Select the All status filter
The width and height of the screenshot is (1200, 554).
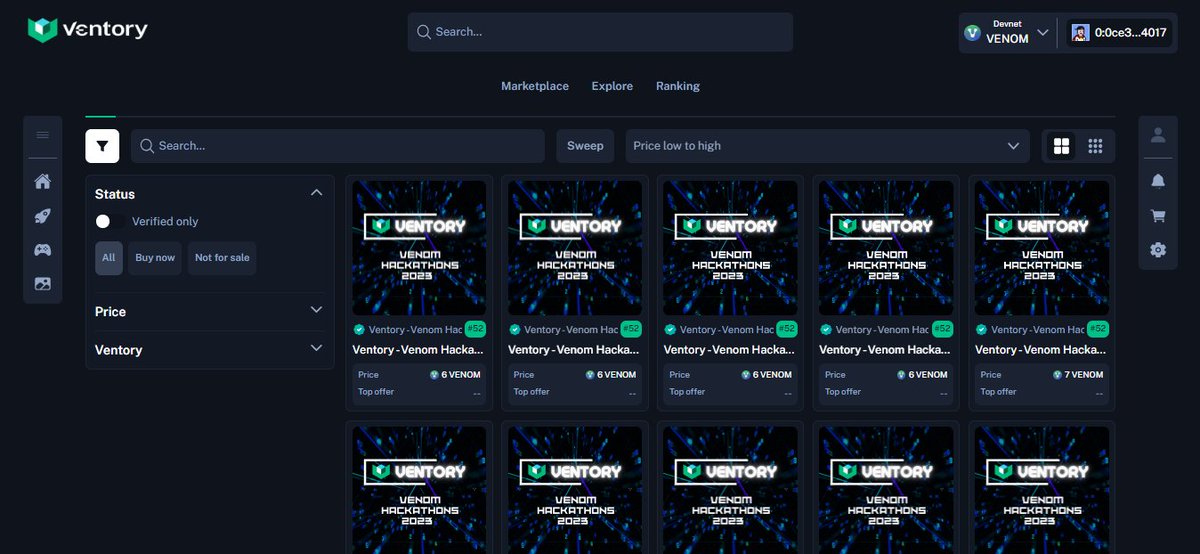109,258
